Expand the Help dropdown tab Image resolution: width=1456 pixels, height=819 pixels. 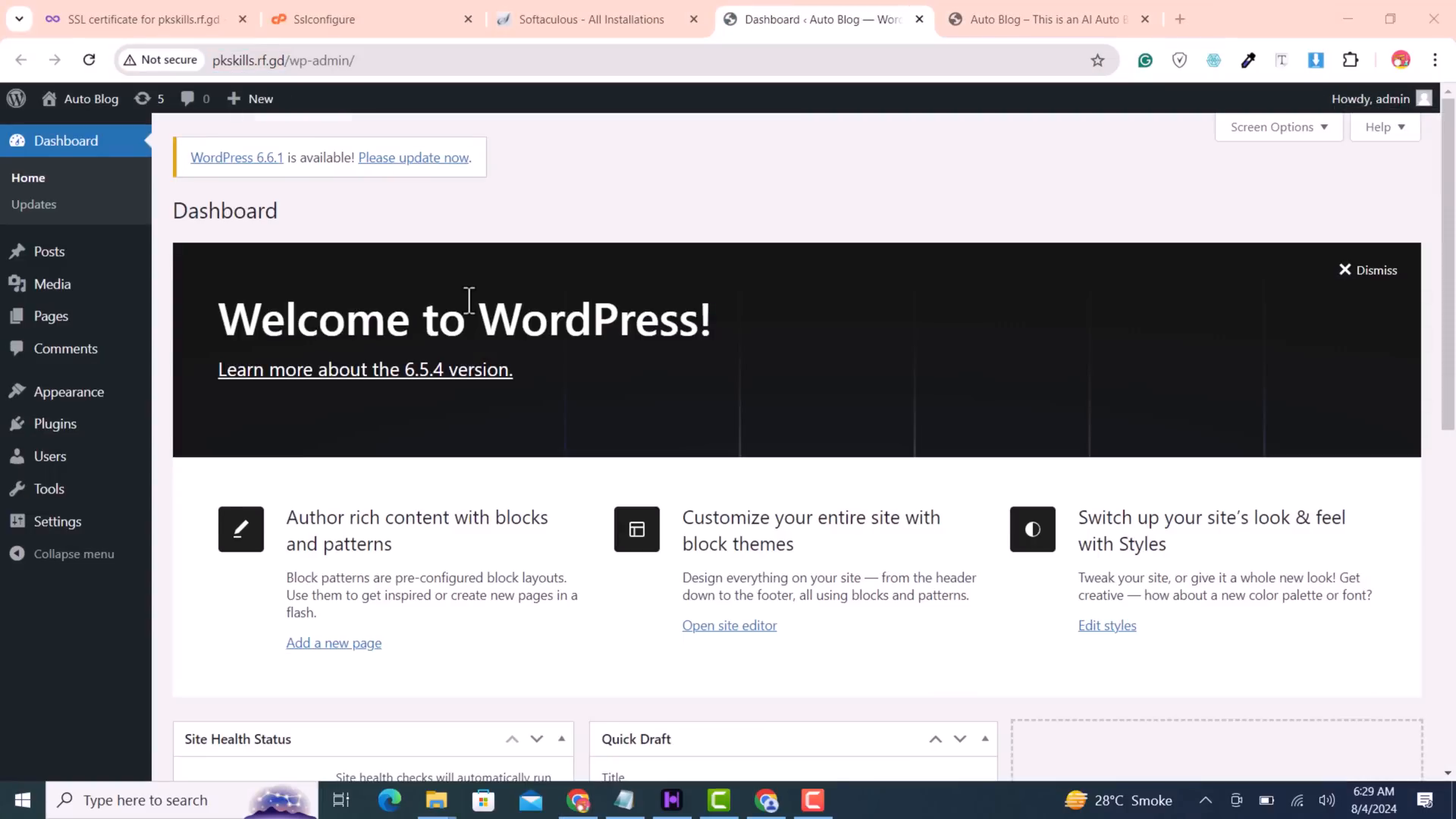[1385, 127]
